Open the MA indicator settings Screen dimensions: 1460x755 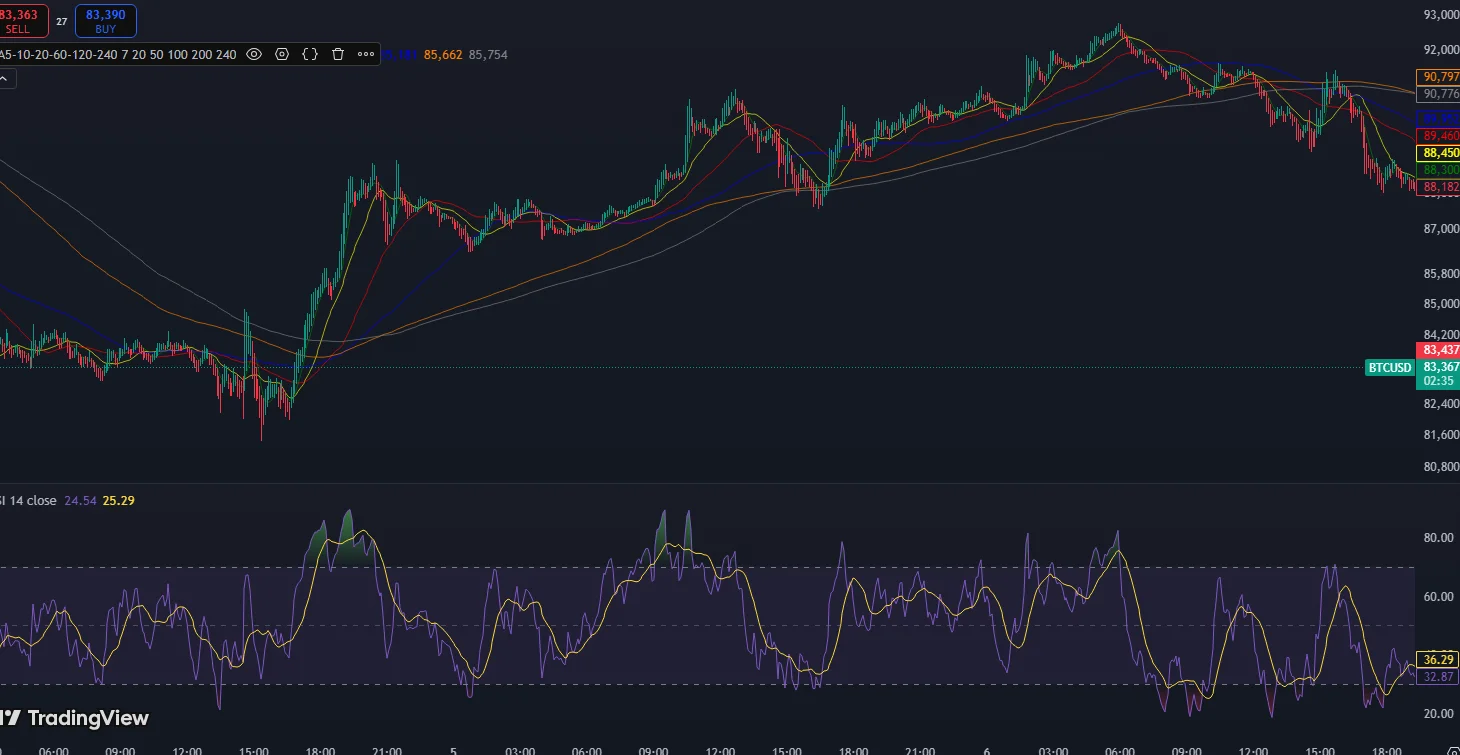tap(282, 54)
